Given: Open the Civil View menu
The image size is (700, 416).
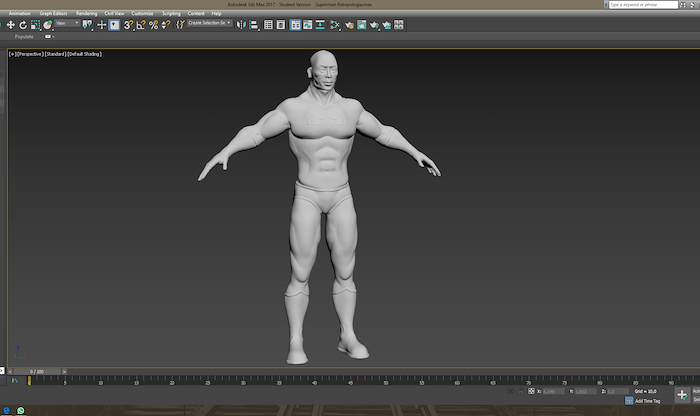Looking at the screenshot, I should pos(114,13).
